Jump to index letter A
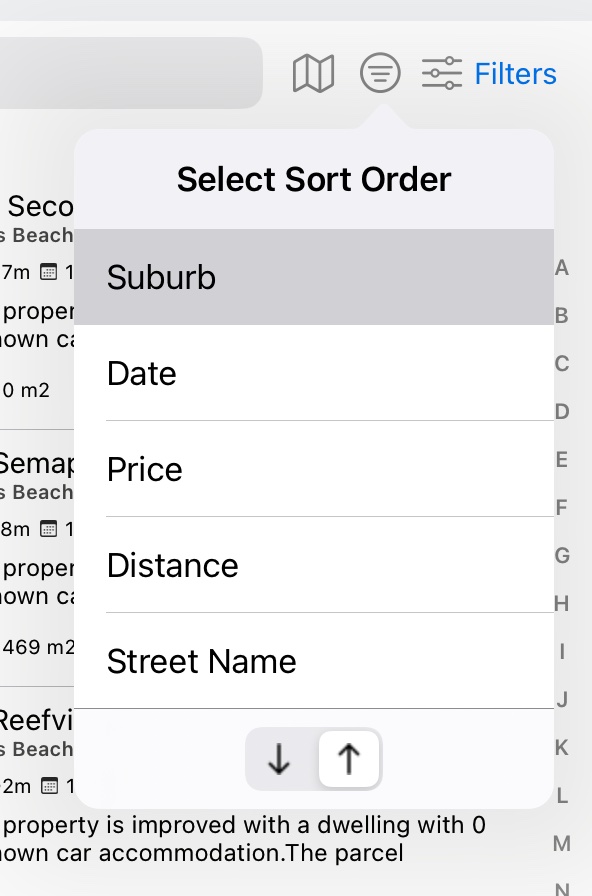The image size is (592, 896). pos(562,267)
